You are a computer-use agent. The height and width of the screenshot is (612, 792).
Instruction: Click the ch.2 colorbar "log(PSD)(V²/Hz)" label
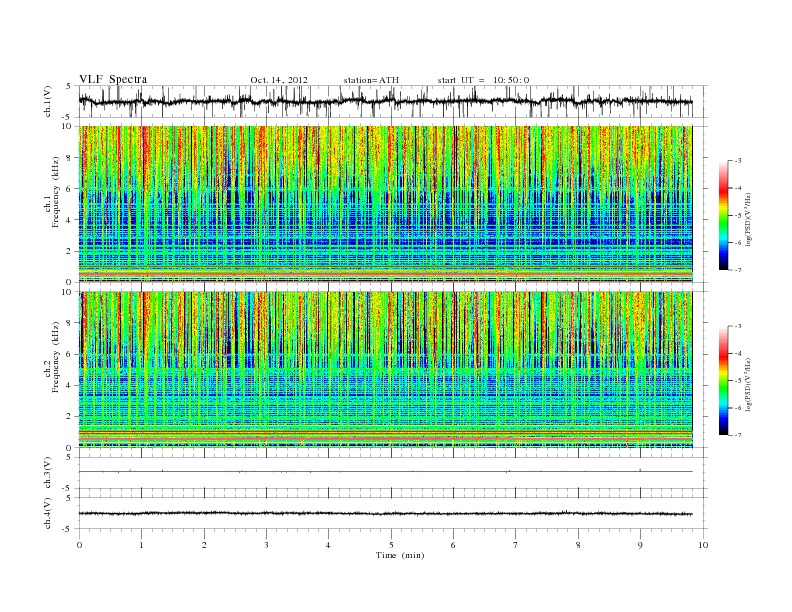tap(748, 384)
